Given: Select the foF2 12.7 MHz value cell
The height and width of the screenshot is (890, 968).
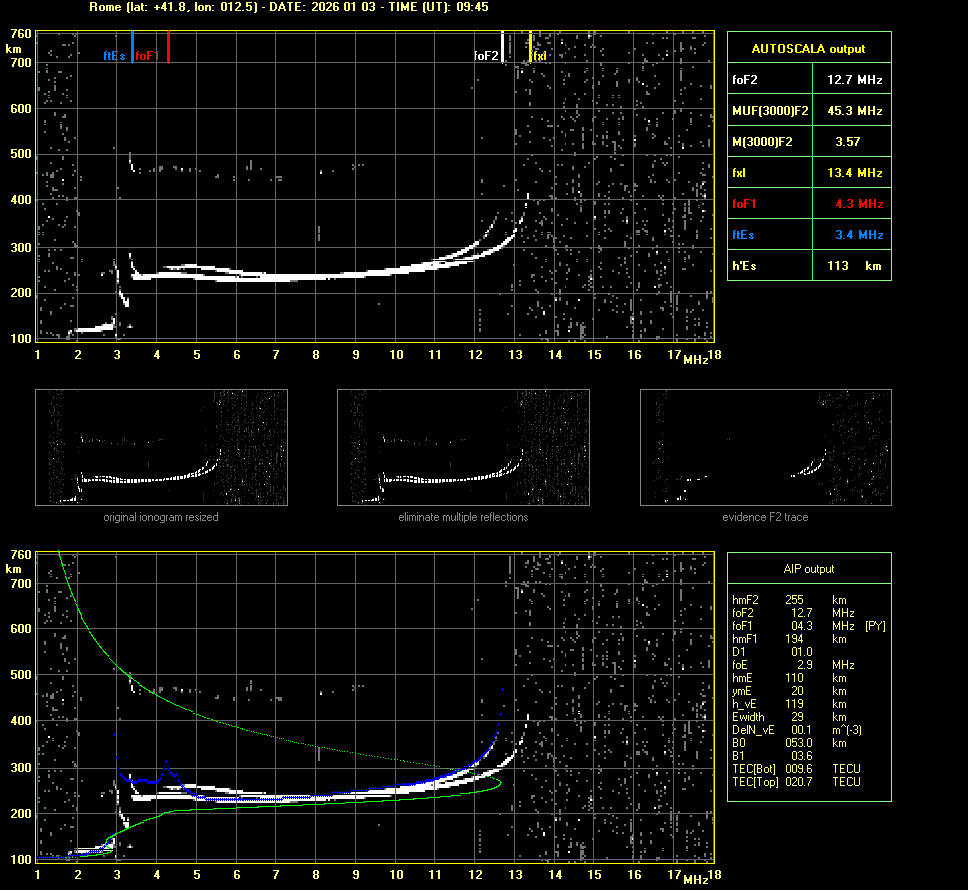Looking at the screenshot, I should tap(854, 79).
